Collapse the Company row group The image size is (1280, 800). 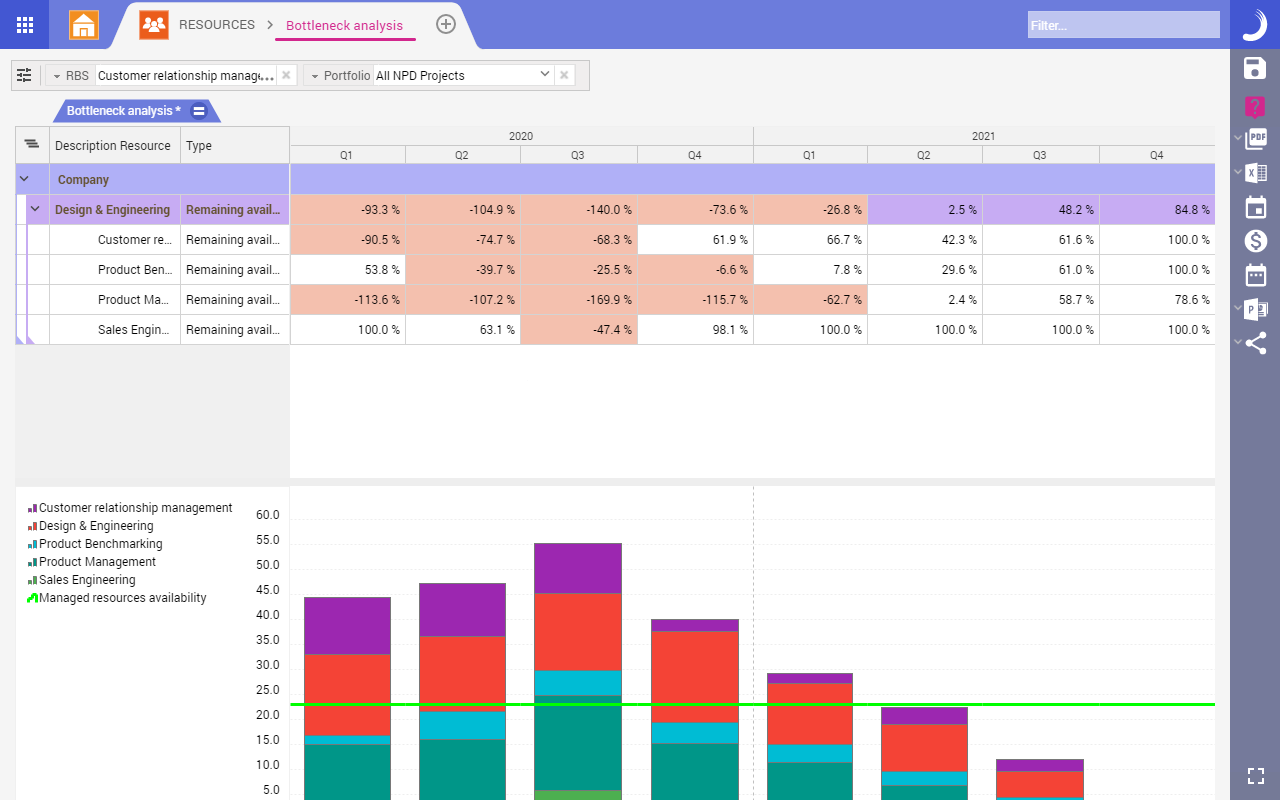(x=23, y=179)
